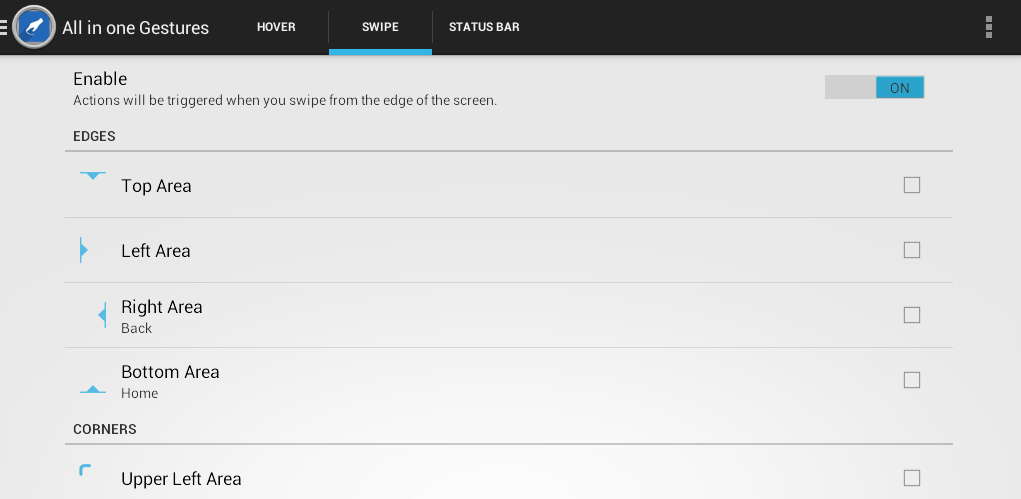Tick the Bottom Area checkbox

pyautogui.click(x=912, y=380)
